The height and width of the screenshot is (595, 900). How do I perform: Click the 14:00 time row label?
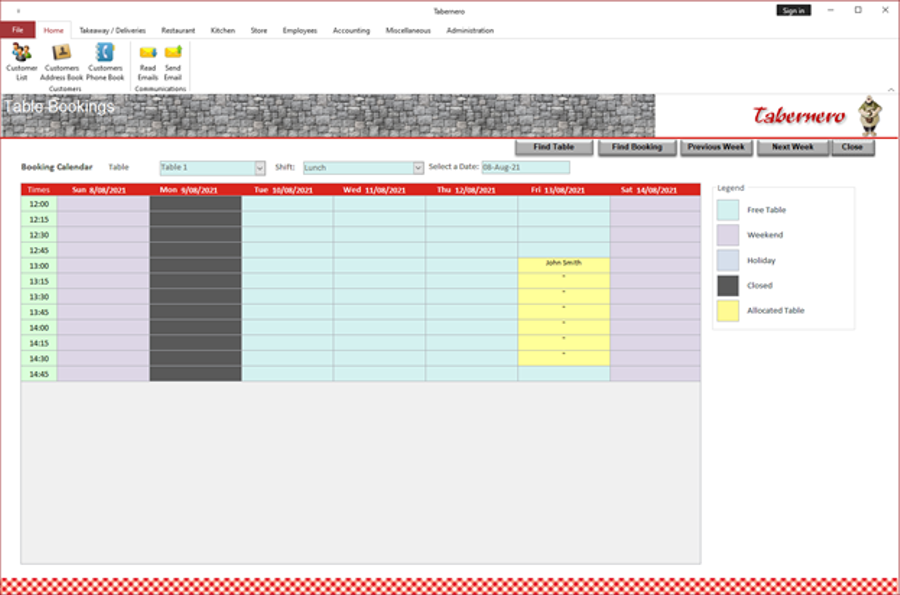39,328
